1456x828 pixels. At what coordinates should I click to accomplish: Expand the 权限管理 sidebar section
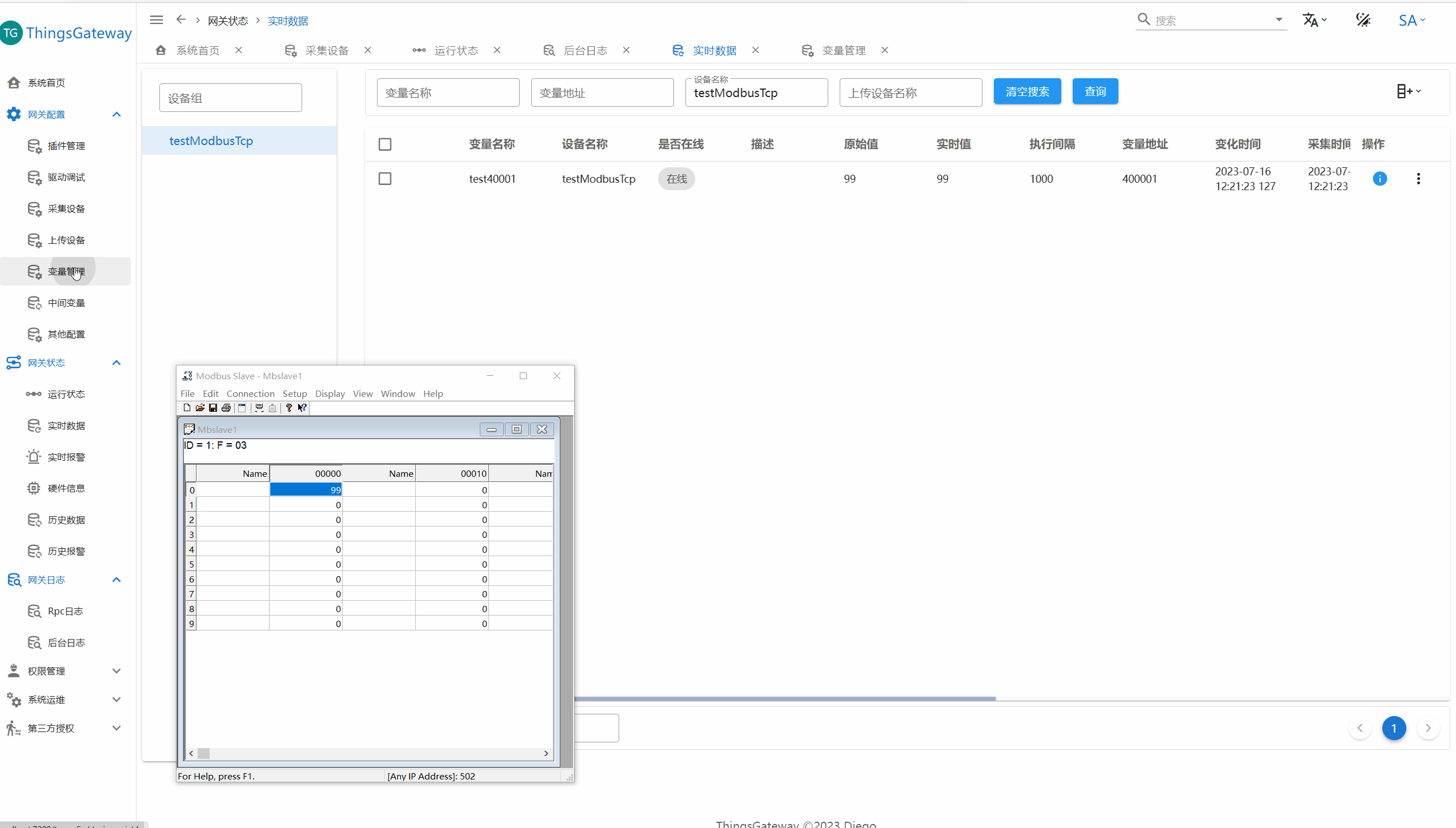117,671
